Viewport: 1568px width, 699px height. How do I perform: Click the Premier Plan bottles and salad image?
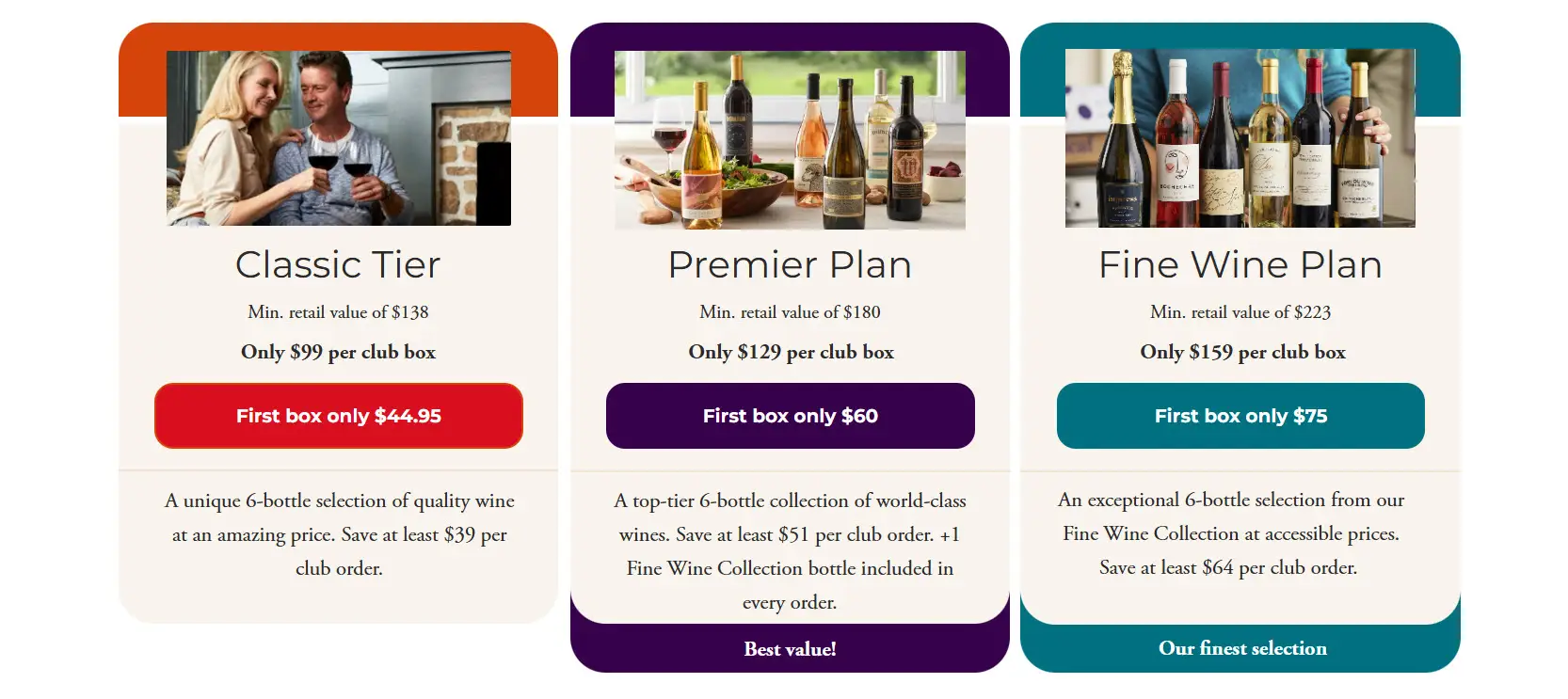pyautogui.click(x=790, y=140)
